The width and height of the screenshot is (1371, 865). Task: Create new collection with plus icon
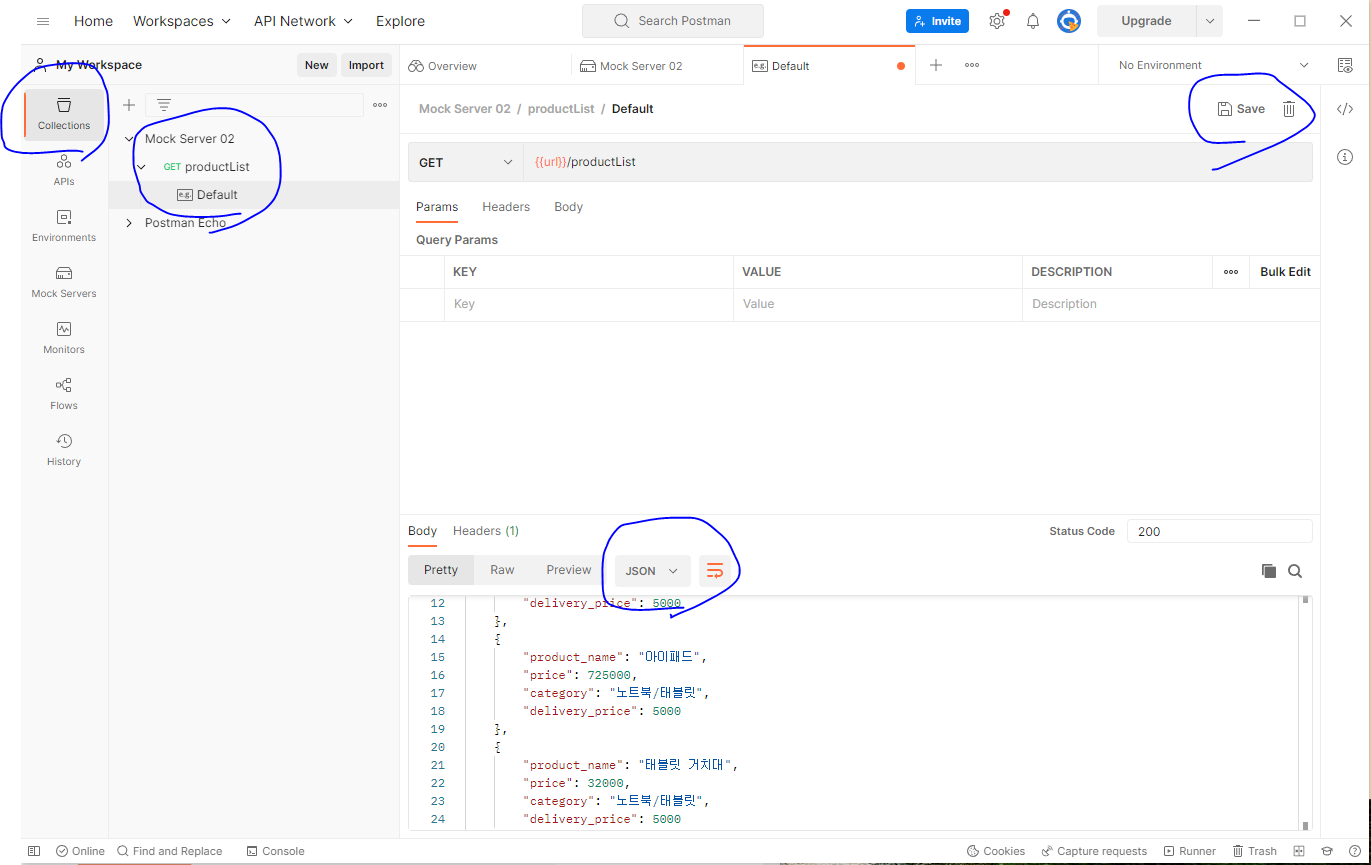(x=129, y=105)
